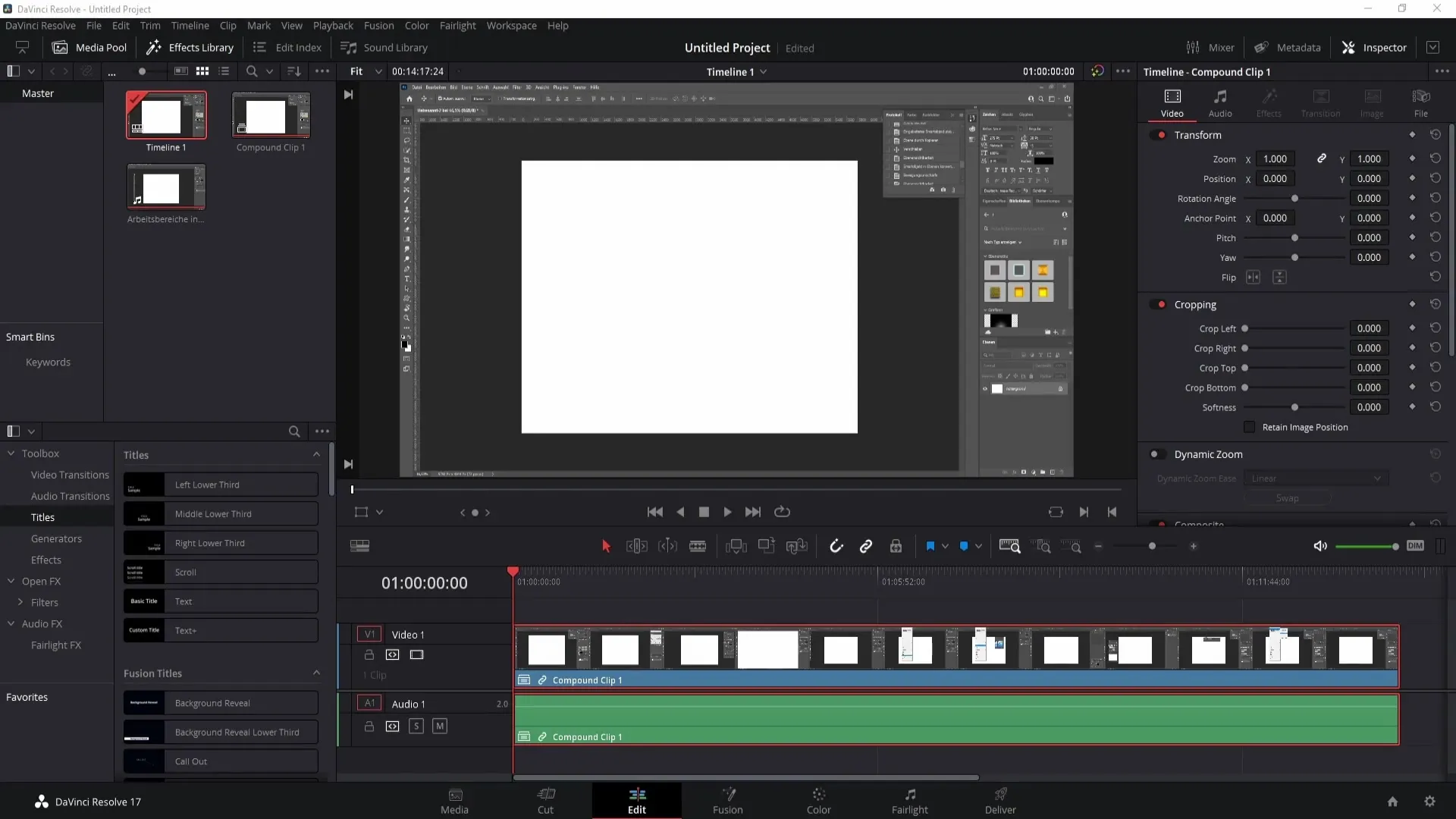1456x819 pixels.
Task: Expand the Dynamic Zoom section in Inspector
Action: 1208,454
